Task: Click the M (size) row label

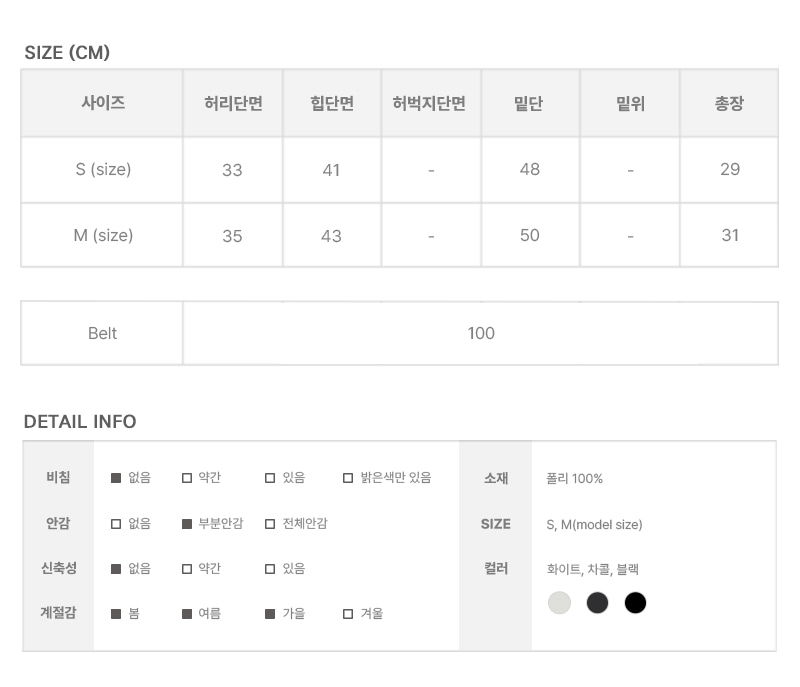Action: pos(103,236)
